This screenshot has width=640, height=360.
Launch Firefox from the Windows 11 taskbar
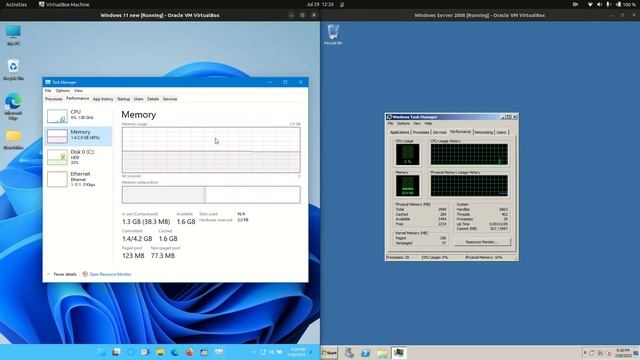[x=189, y=352]
